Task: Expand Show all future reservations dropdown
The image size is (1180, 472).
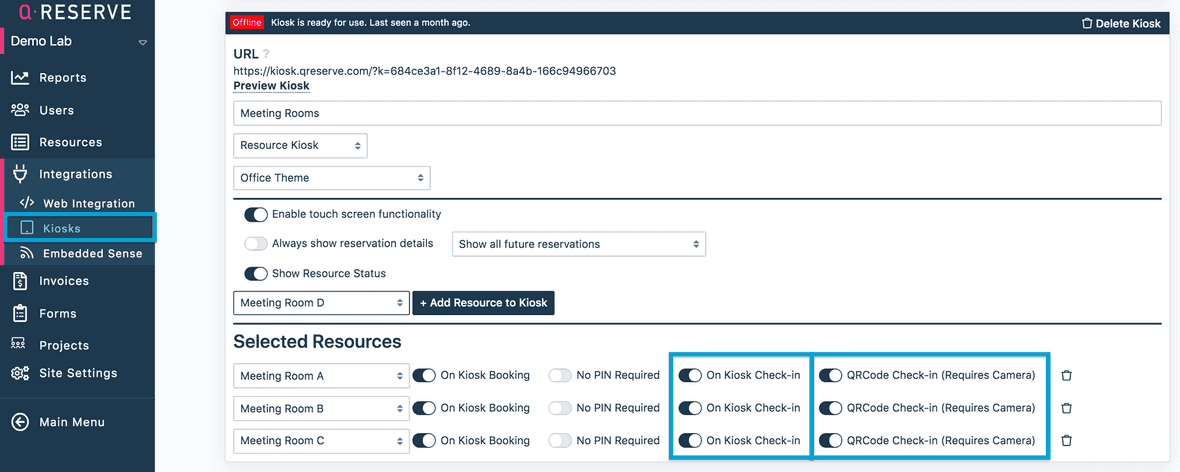Action: point(579,244)
